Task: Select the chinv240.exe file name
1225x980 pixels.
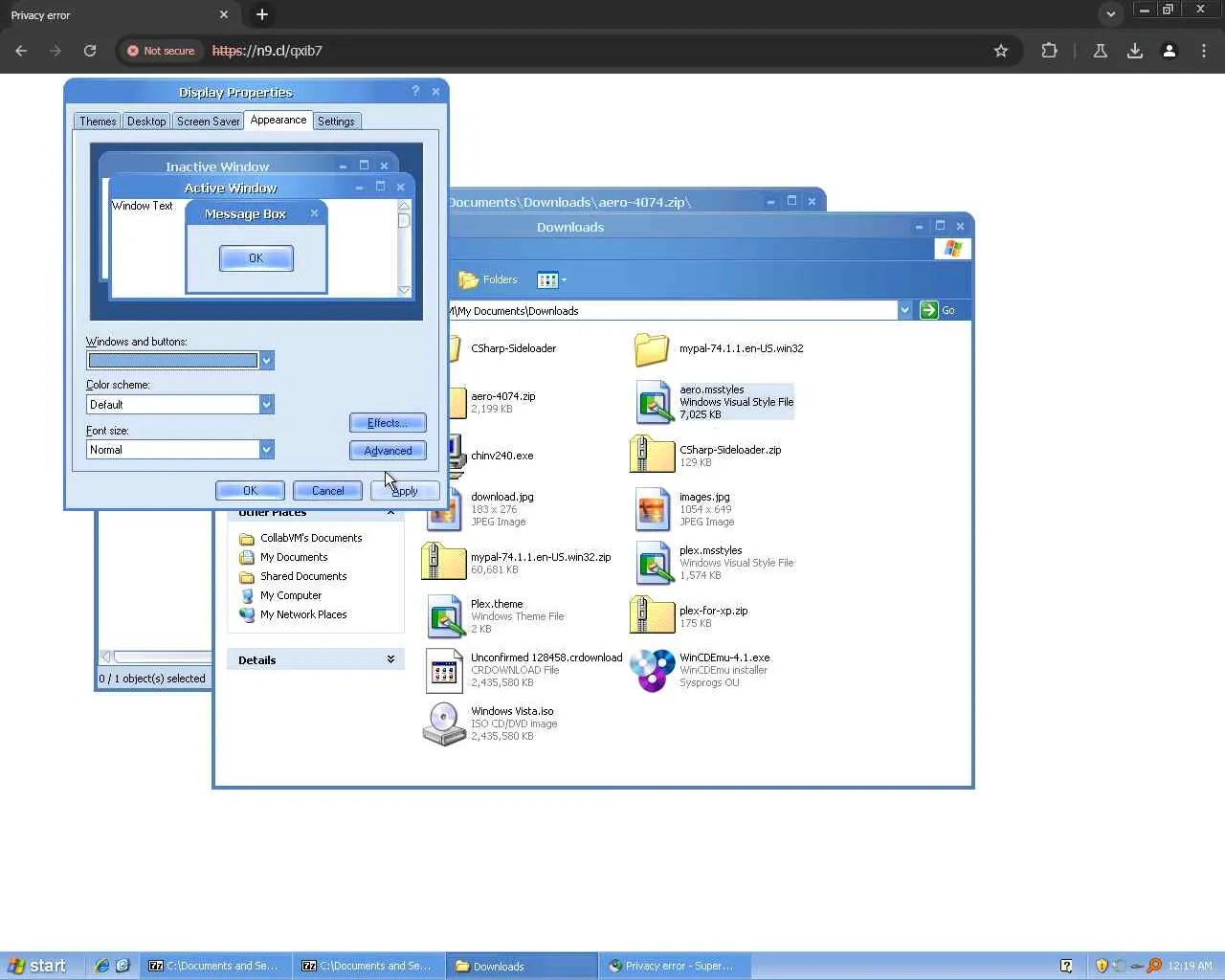Action: [501, 456]
